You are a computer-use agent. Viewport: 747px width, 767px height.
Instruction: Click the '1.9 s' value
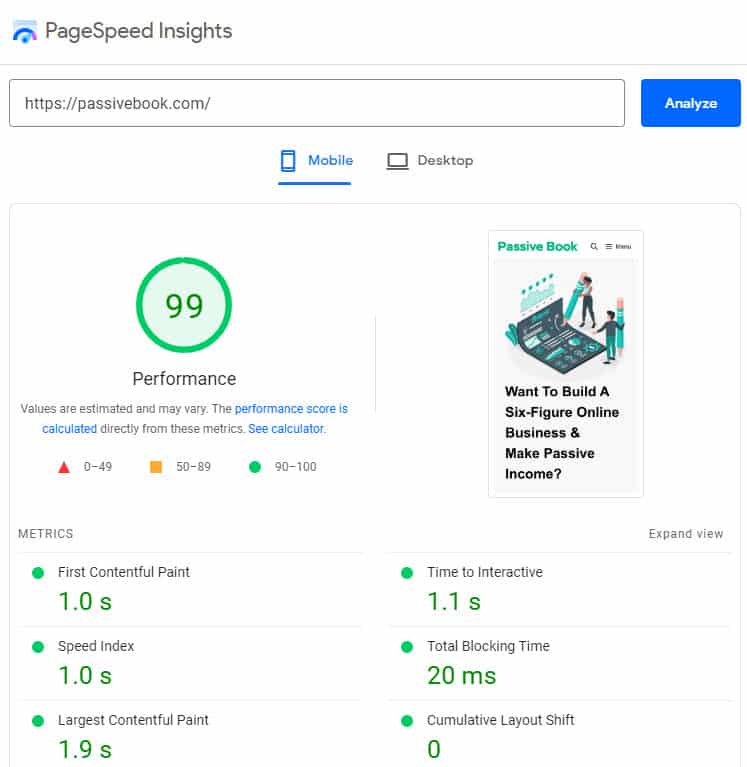85,749
